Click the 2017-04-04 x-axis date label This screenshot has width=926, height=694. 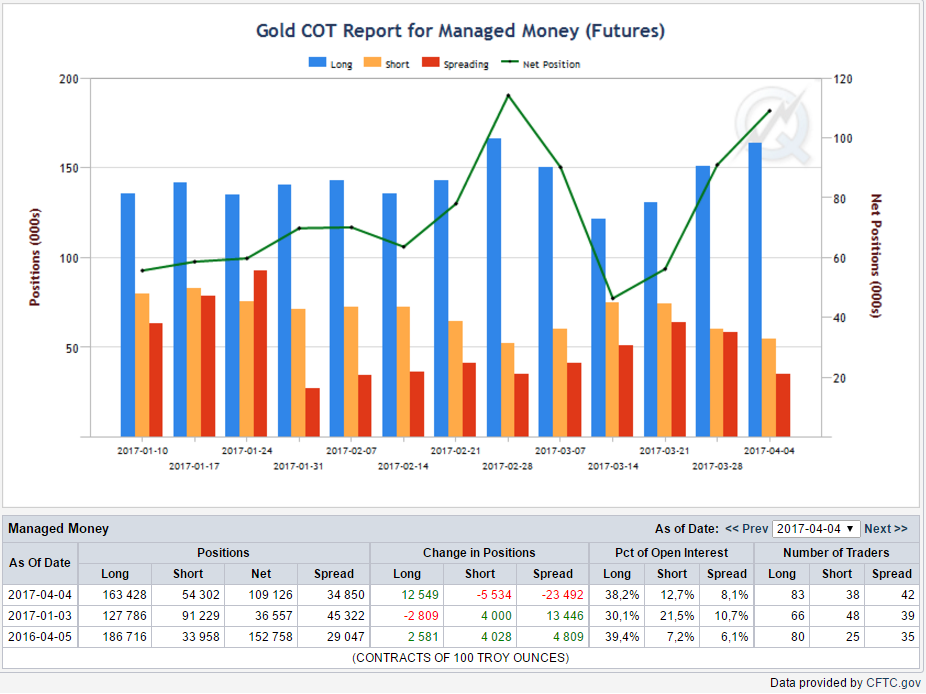[769, 450]
